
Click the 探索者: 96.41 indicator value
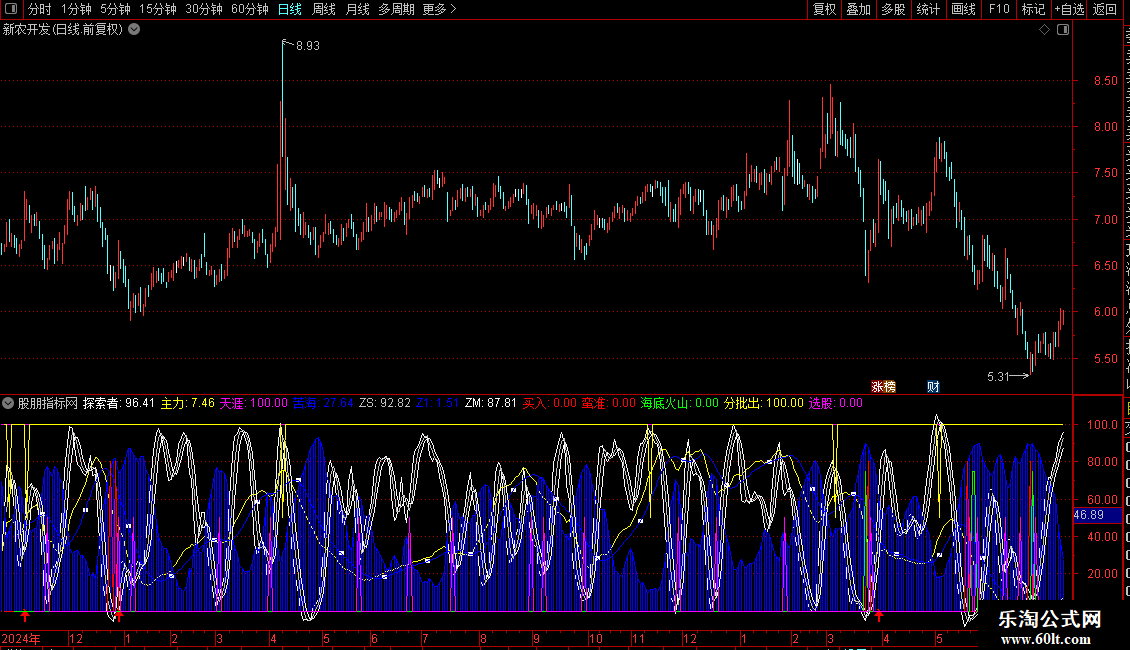pyautogui.click(x=119, y=403)
